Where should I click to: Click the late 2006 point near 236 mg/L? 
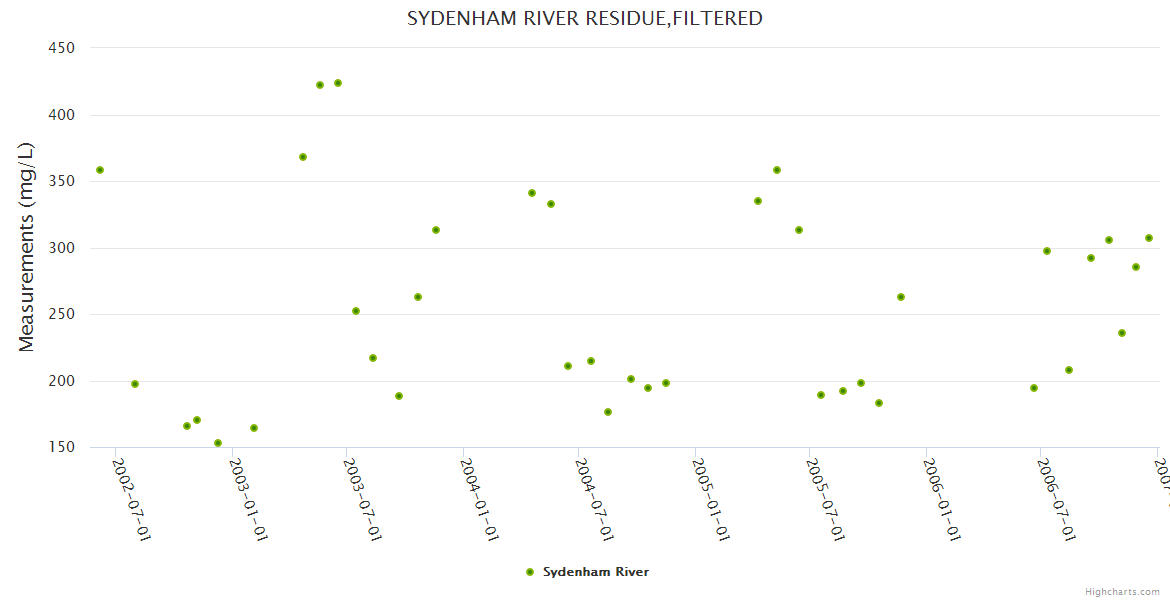pyautogui.click(x=1122, y=333)
